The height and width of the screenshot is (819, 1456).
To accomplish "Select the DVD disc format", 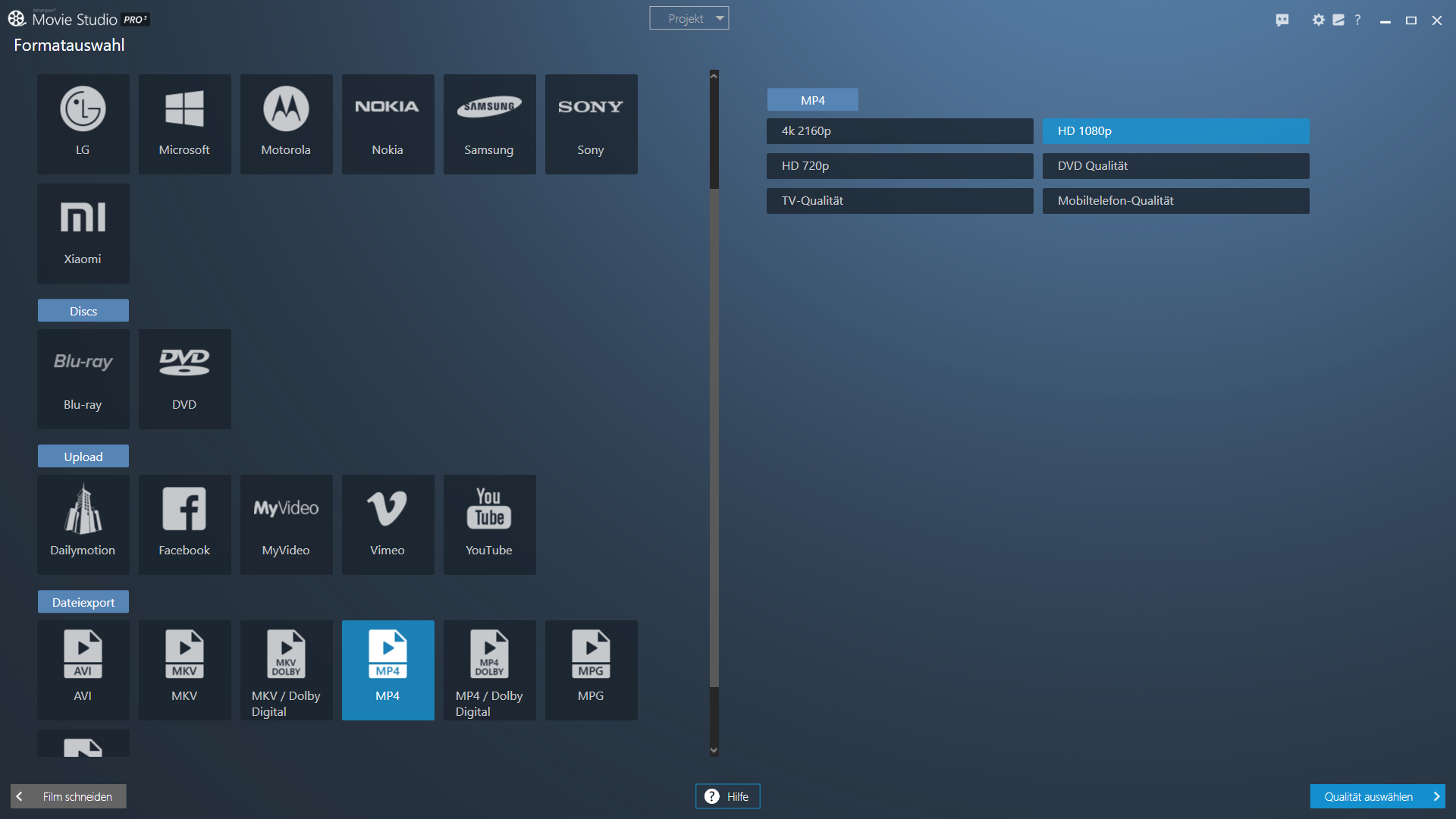I will tap(184, 378).
